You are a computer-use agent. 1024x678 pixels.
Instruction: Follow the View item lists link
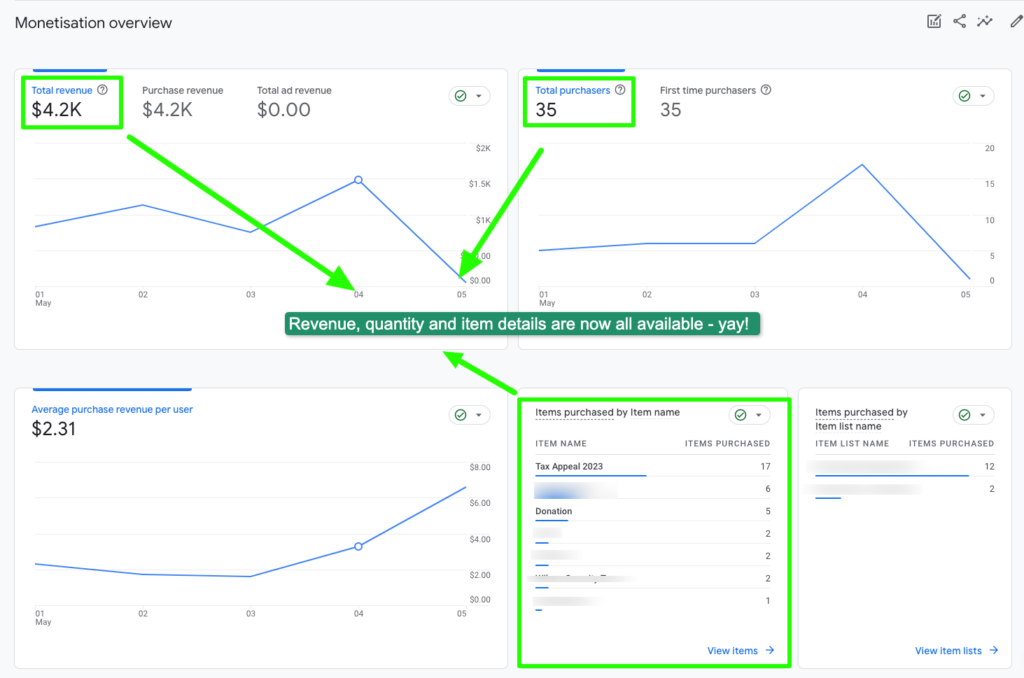point(949,650)
